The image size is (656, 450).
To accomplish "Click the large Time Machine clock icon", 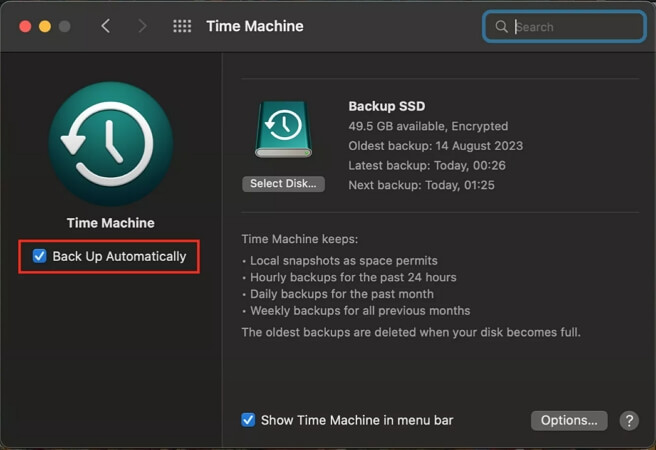I will coord(111,143).
